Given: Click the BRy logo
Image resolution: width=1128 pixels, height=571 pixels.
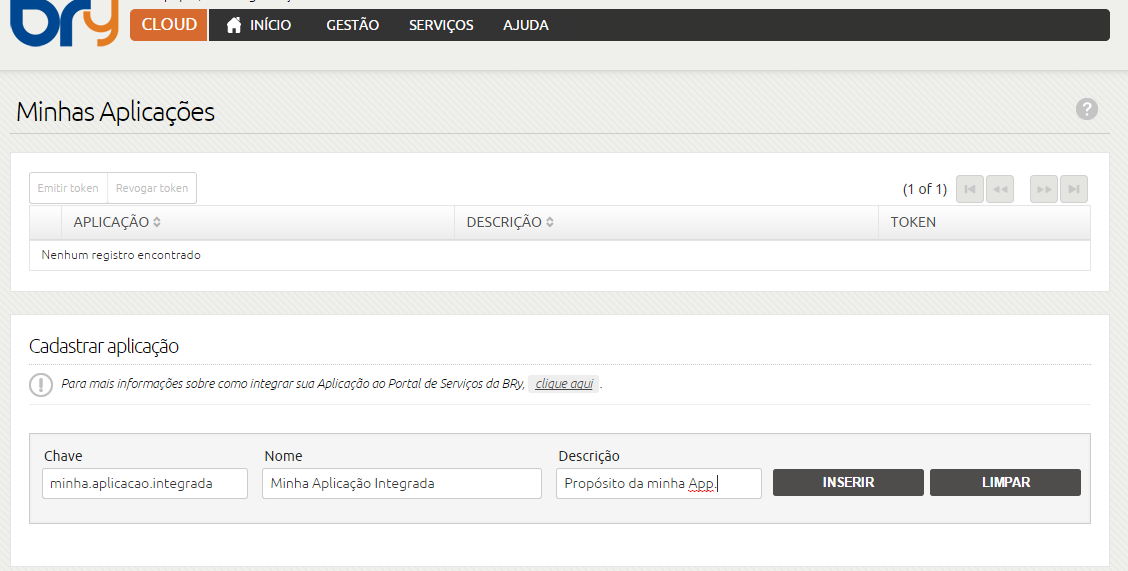Looking at the screenshot, I should pyautogui.click(x=63, y=23).
